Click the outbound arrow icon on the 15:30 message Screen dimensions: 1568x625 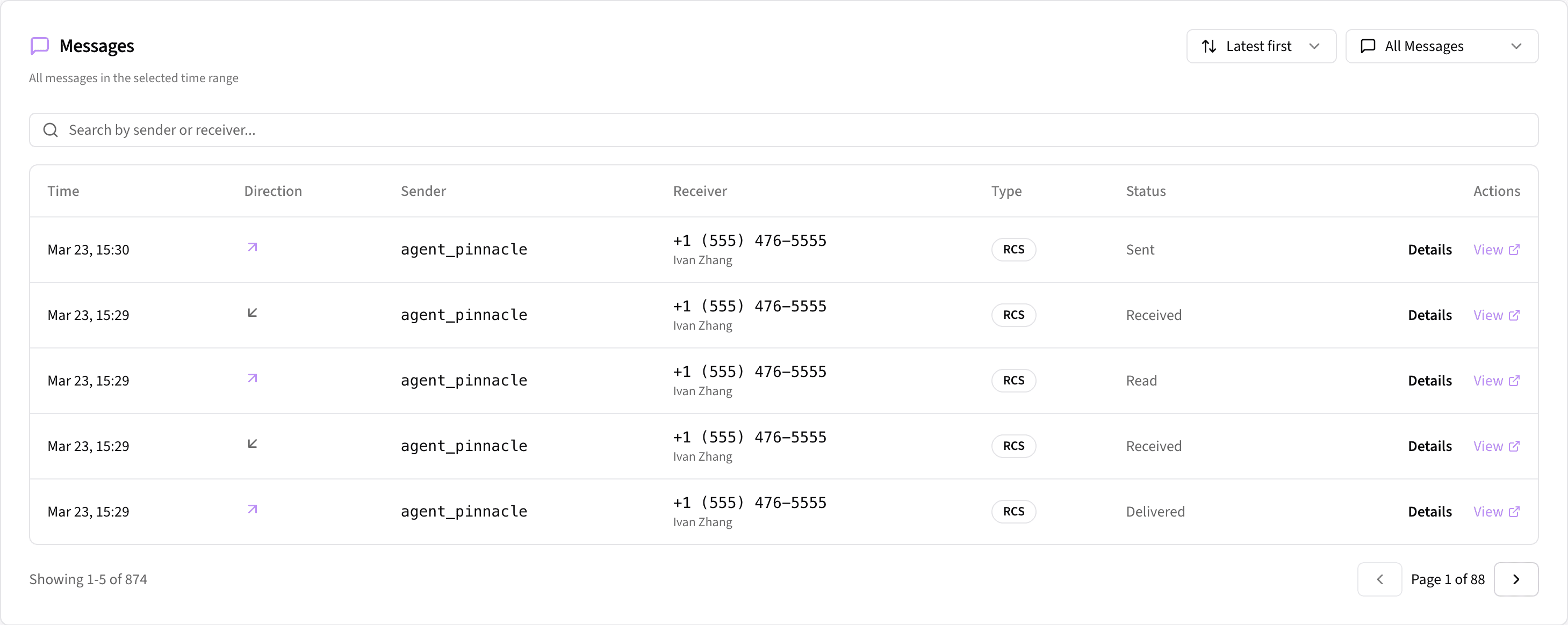[253, 247]
